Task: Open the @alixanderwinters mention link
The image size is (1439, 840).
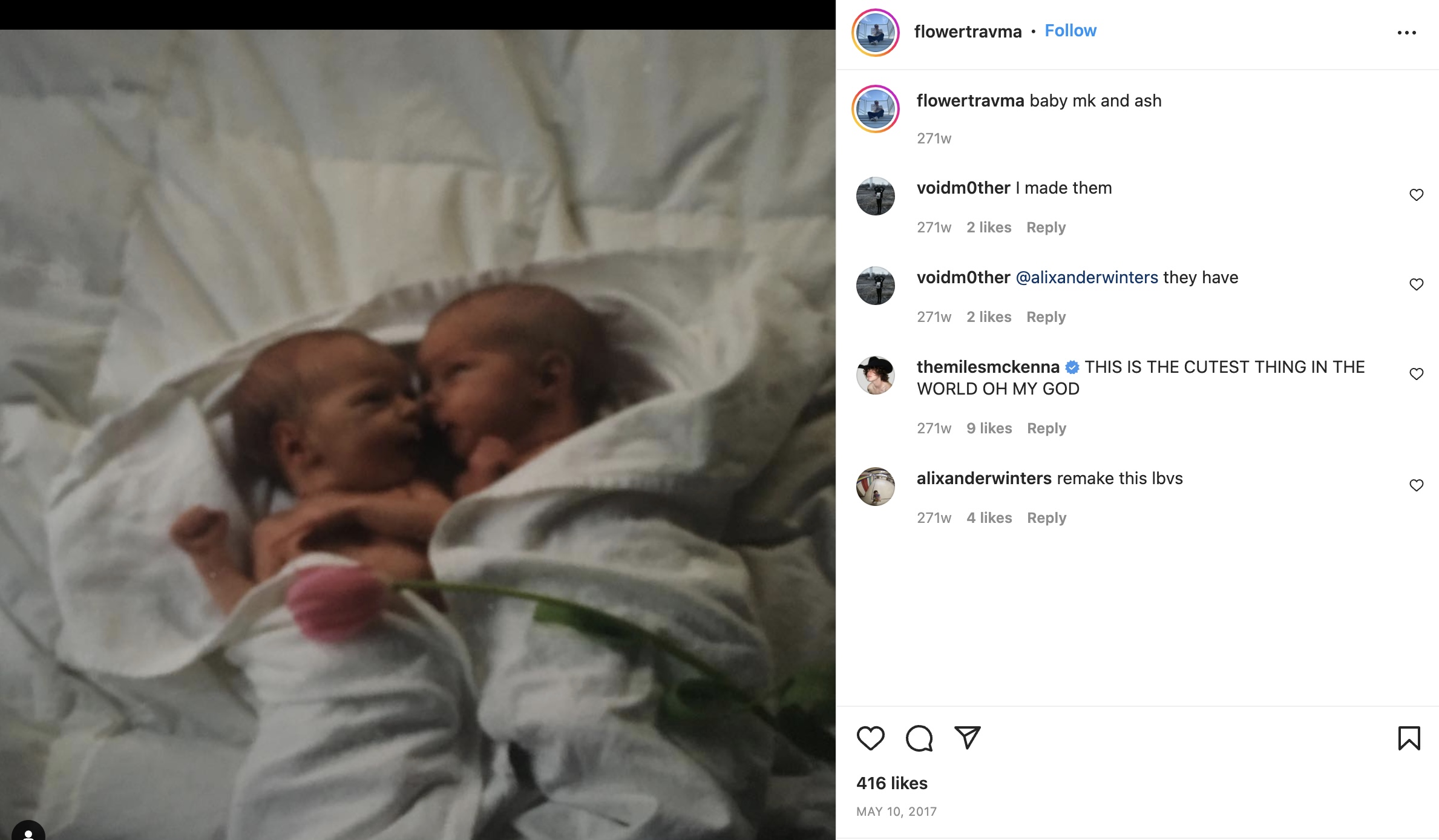Action: (x=1087, y=277)
